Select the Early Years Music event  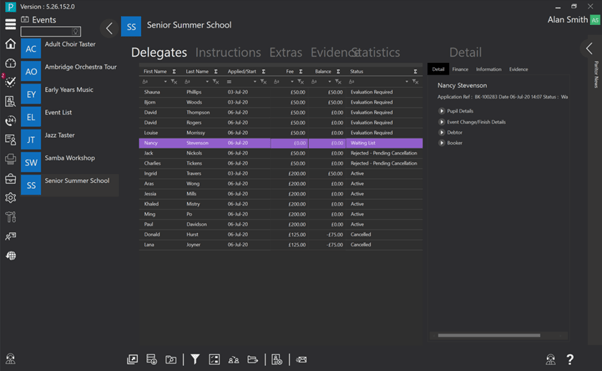pyautogui.click(x=70, y=94)
